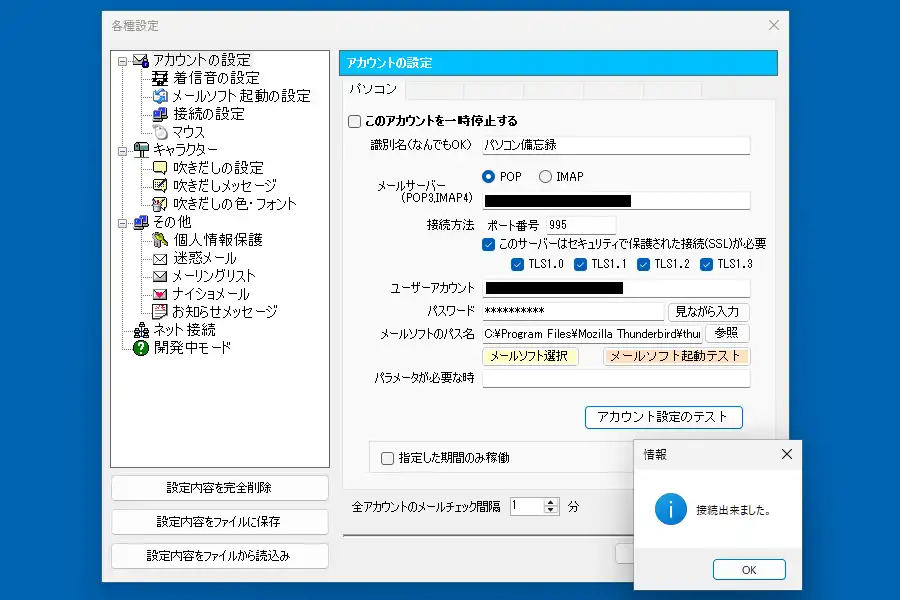Select the POP radio button

tap(488, 177)
